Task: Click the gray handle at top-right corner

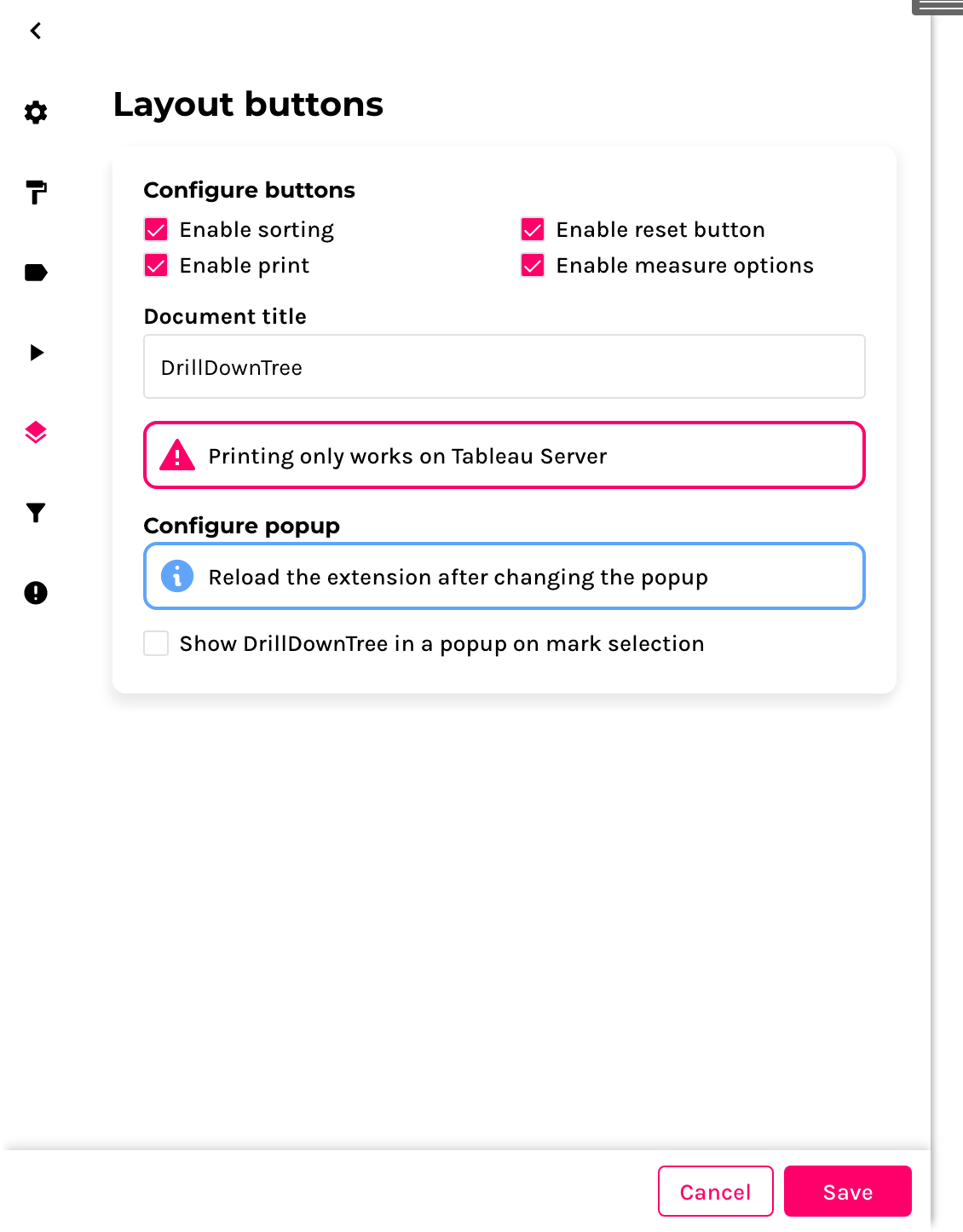Action: pos(938,8)
